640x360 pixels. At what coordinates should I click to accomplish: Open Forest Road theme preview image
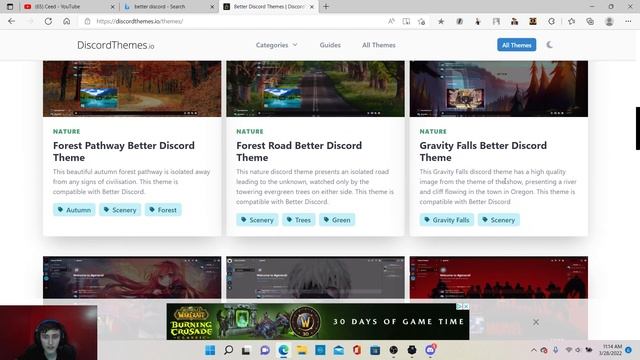point(315,89)
